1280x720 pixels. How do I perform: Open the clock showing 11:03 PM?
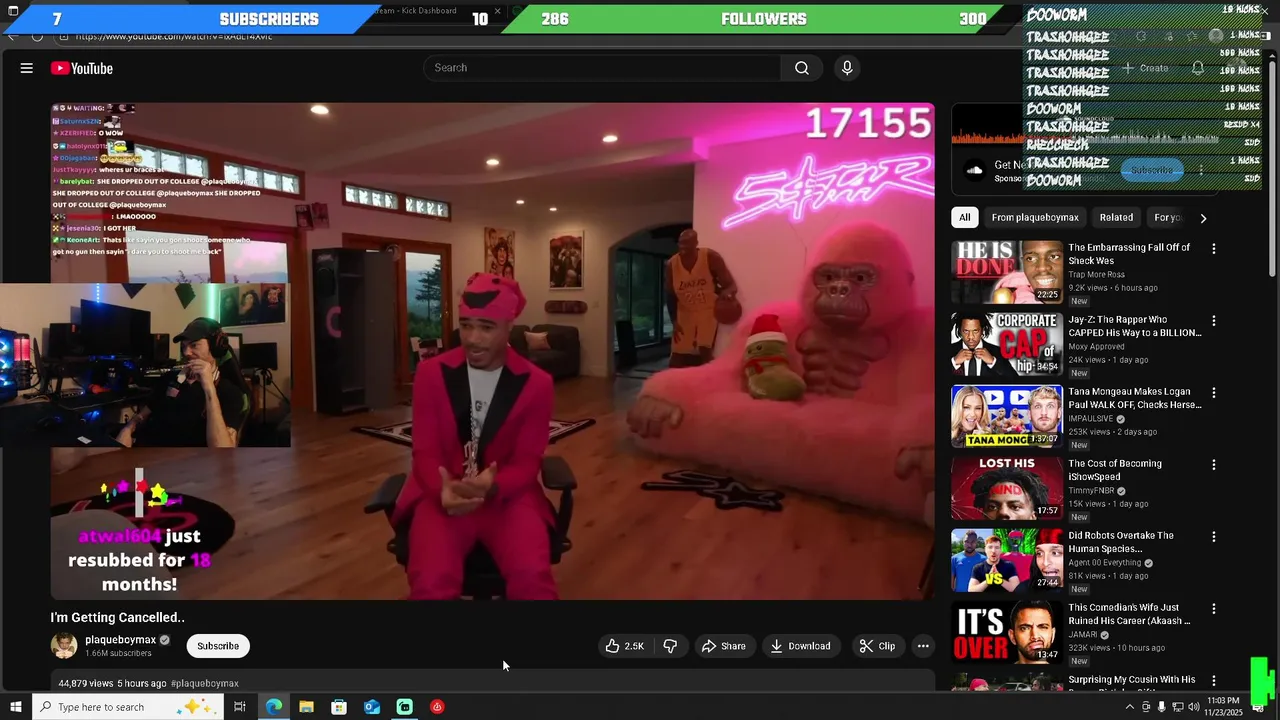click(1223, 707)
